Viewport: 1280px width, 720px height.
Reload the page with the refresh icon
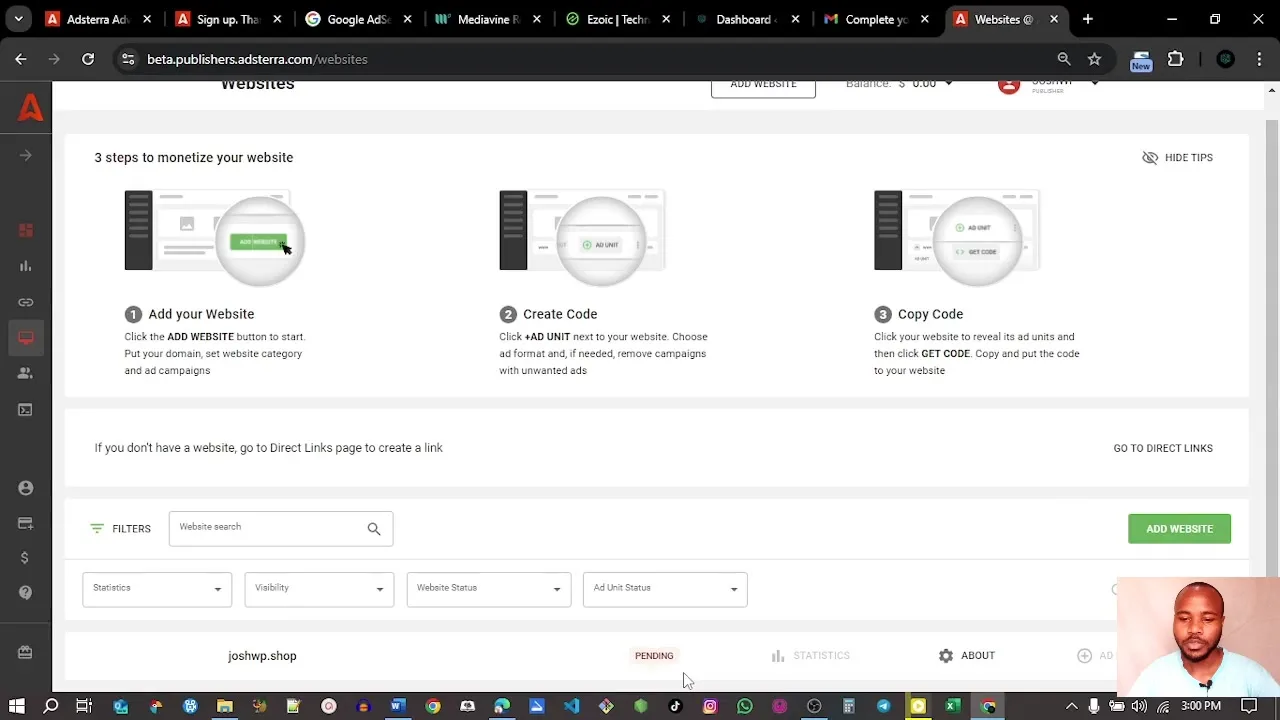pos(88,59)
